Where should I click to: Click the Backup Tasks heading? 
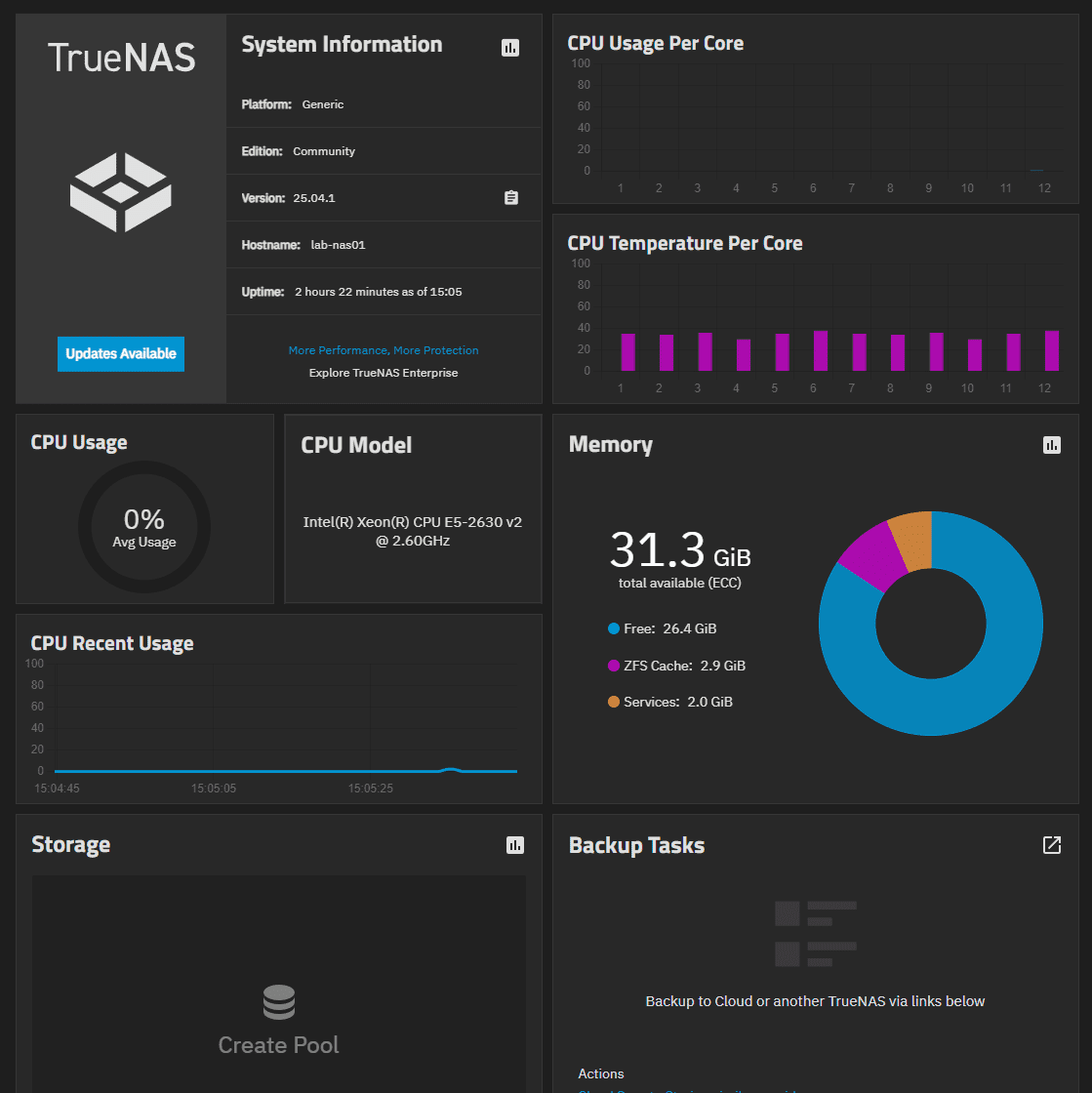636,845
